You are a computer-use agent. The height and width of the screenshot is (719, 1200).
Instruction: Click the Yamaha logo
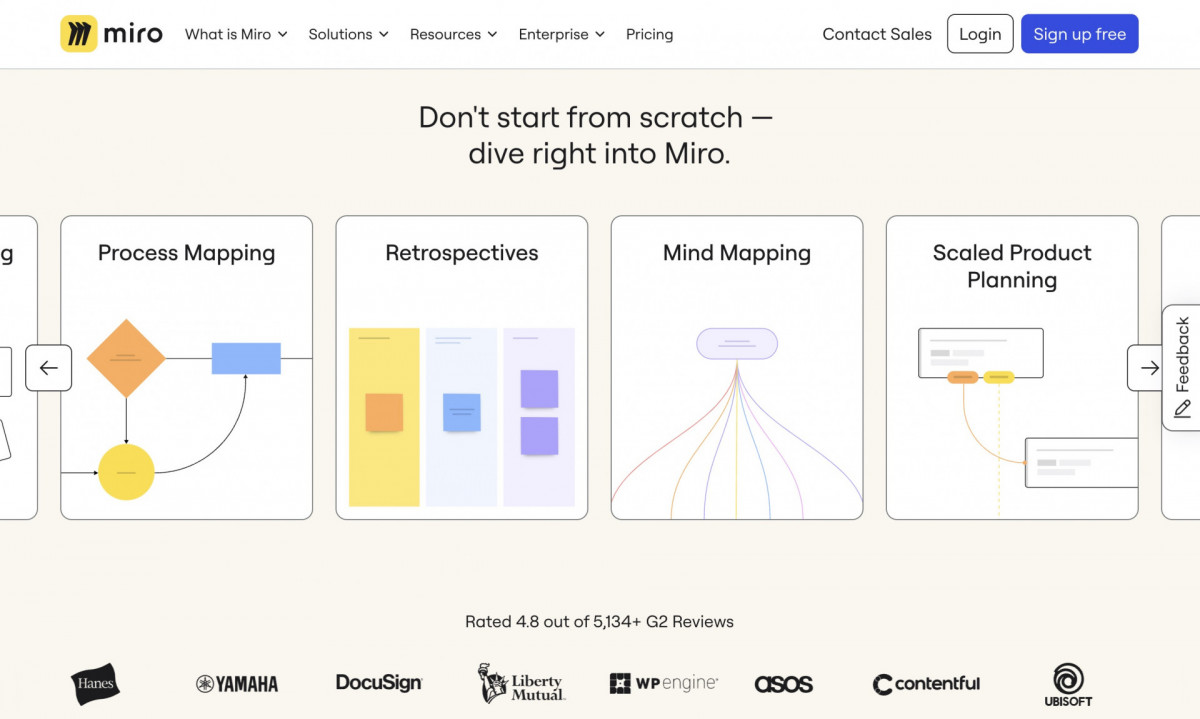(236, 684)
